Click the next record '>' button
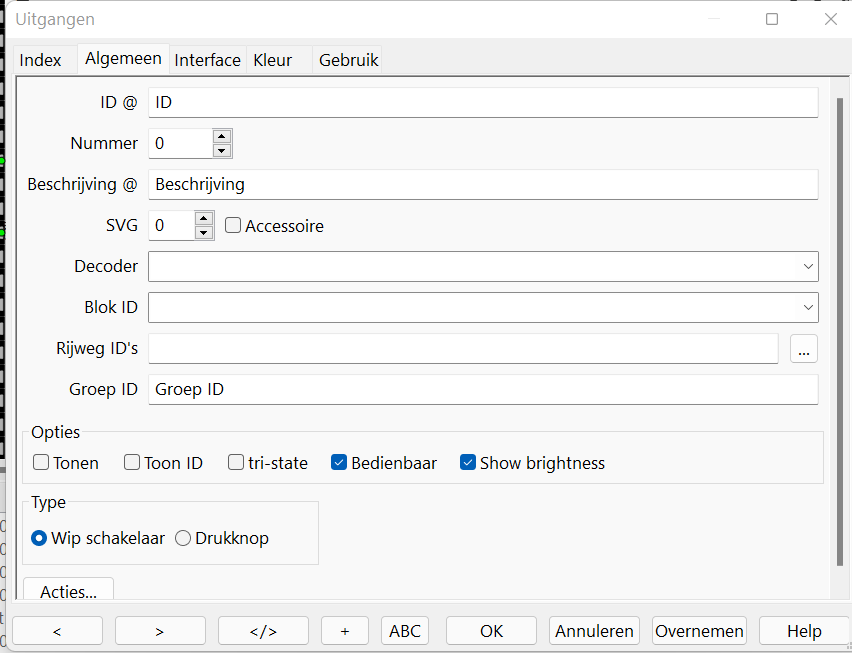 click(160, 631)
